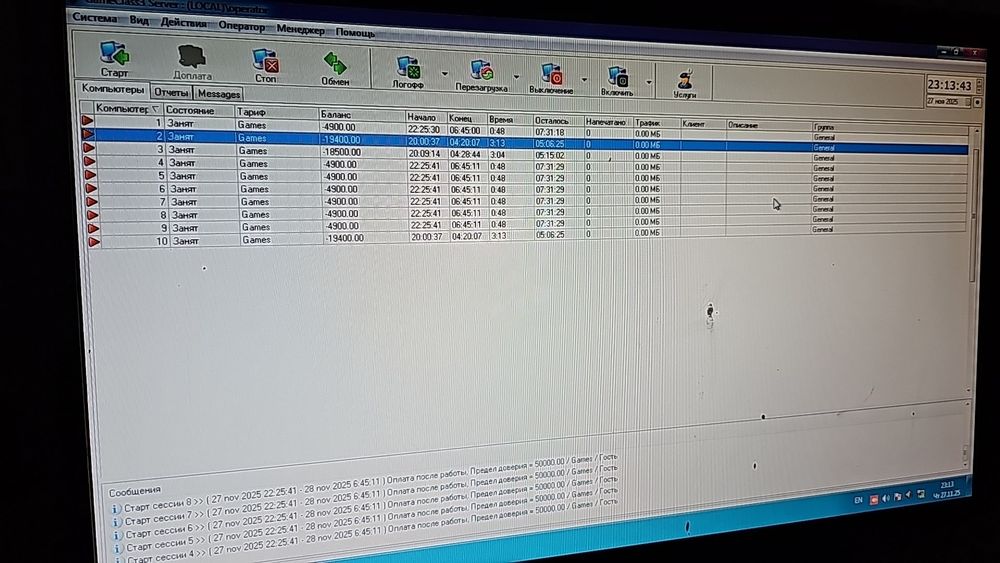Screen dimensions: 1000x563
Task: Click red status arrow of computer 7
Action: (x=92, y=201)
